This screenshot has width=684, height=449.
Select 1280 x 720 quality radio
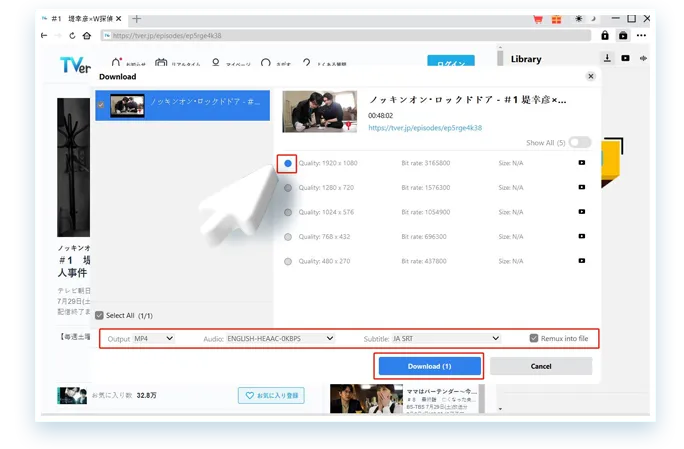(288, 188)
